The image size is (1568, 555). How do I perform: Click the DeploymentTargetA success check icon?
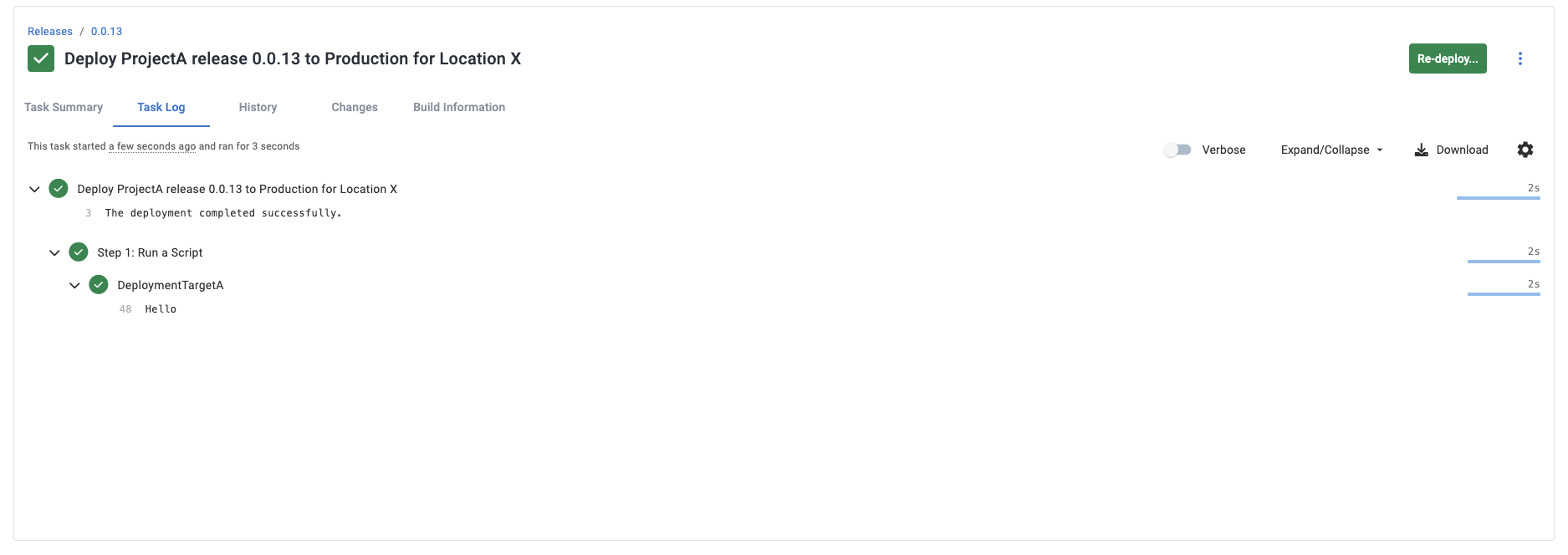99,285
